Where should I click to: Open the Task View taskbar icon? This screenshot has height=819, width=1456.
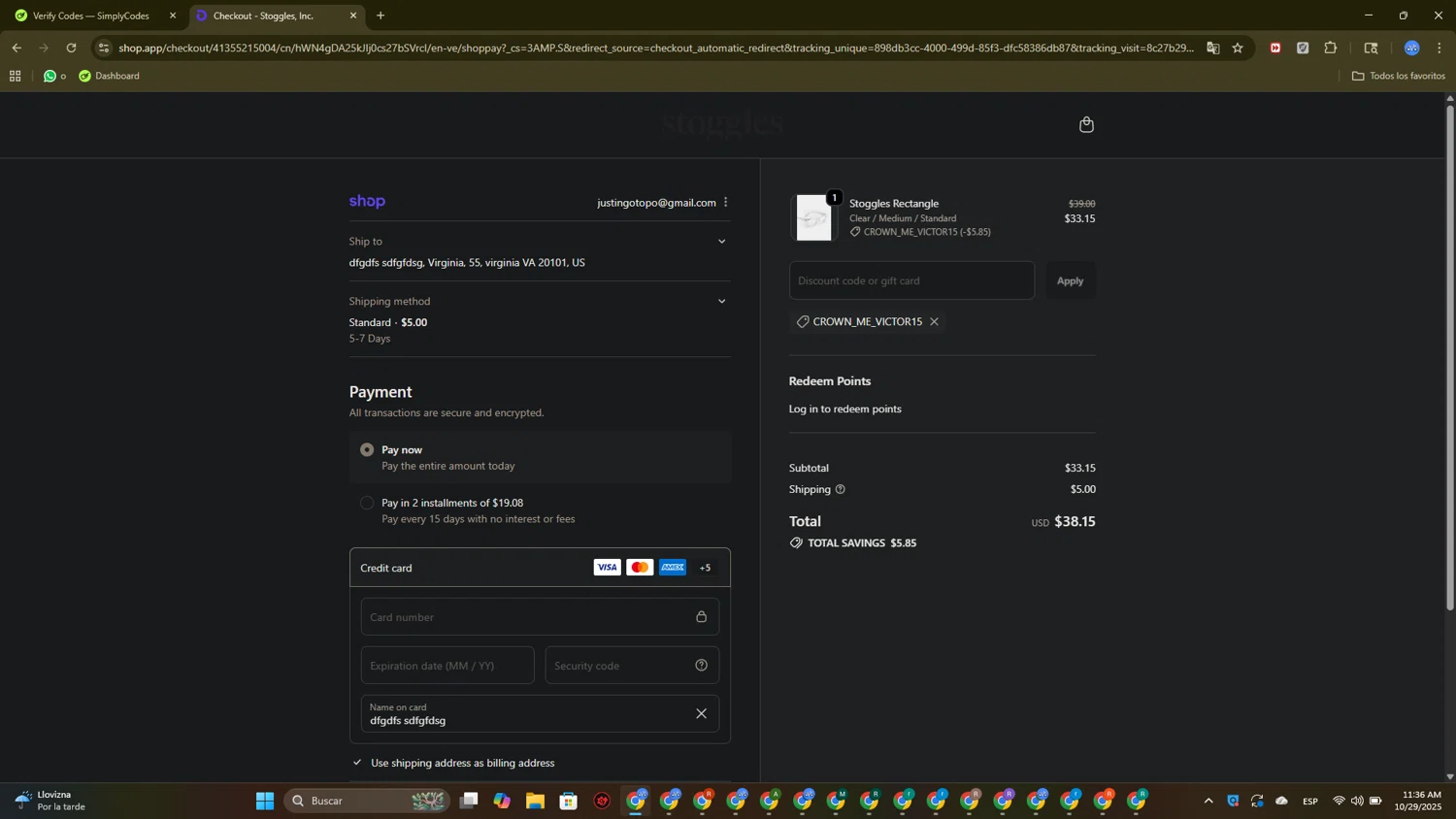tap(469, 801)
